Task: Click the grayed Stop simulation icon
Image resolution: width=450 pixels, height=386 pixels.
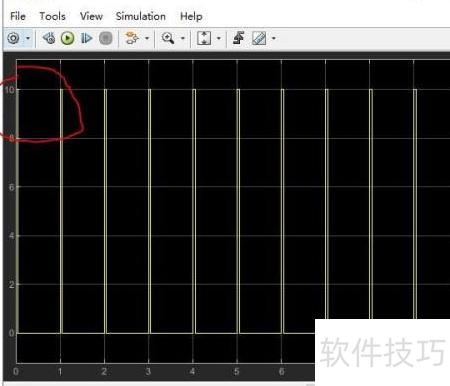Action: 106,38
